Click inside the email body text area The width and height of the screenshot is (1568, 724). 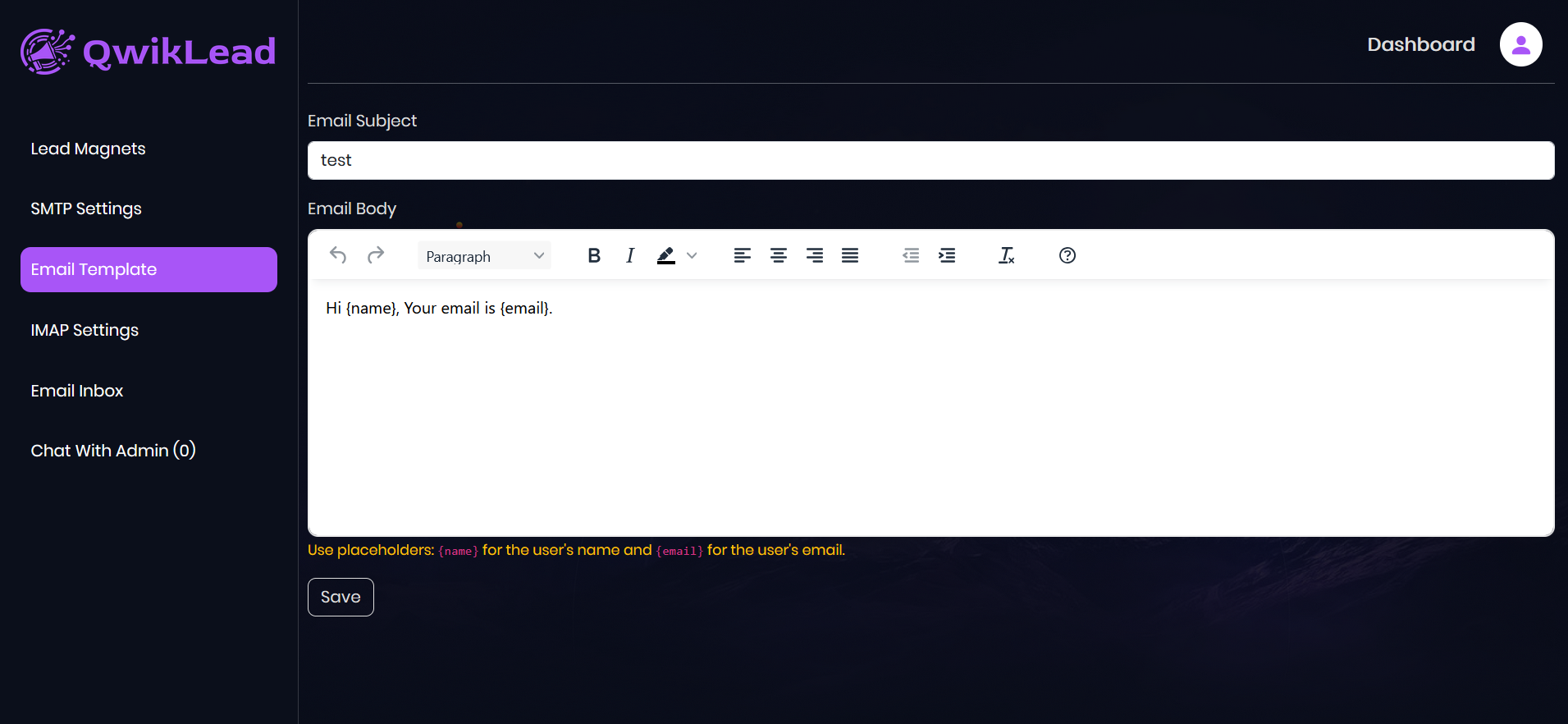pyautogui.click(x=930, y=408)
